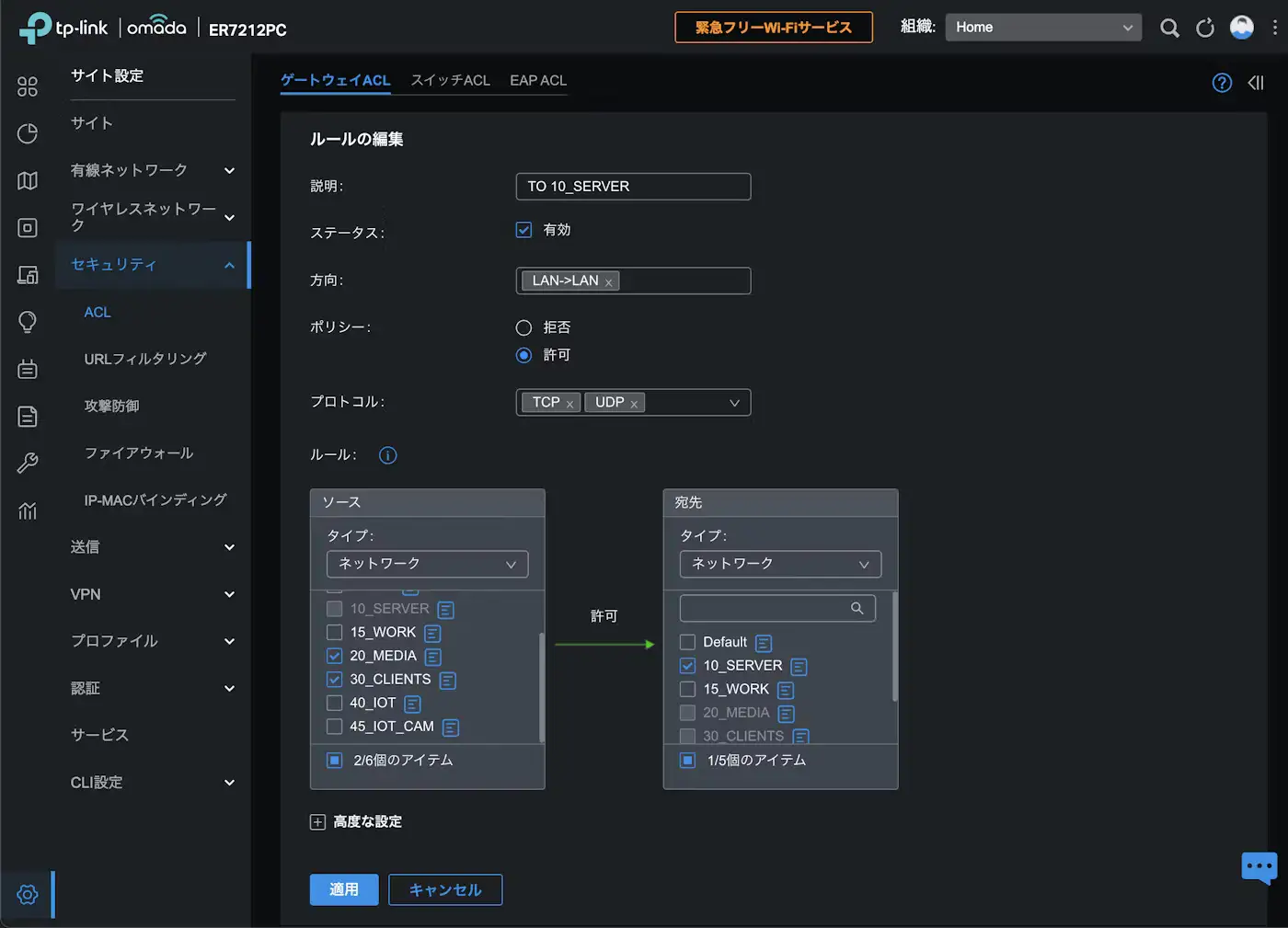Click 緊急フリーWi-Fiサービス button

(x=774, y=28)
